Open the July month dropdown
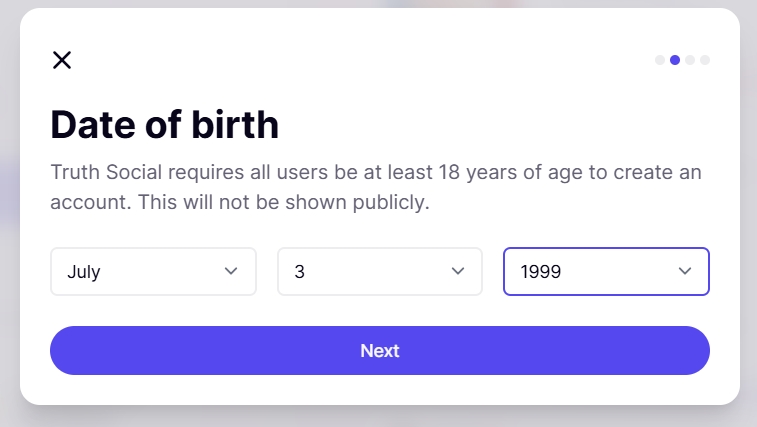 coord(153,271)
